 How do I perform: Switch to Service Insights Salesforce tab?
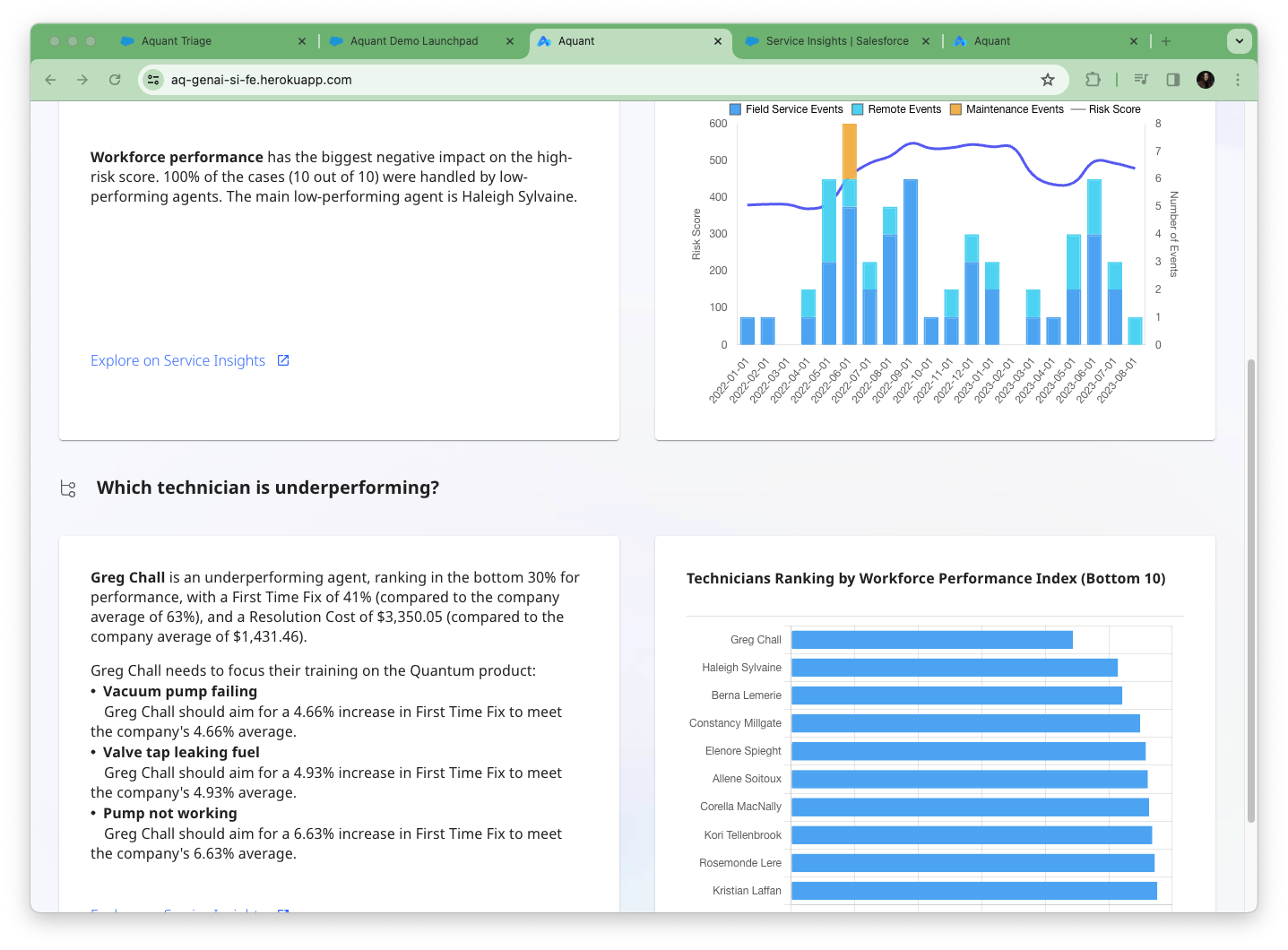pos(836,41)
